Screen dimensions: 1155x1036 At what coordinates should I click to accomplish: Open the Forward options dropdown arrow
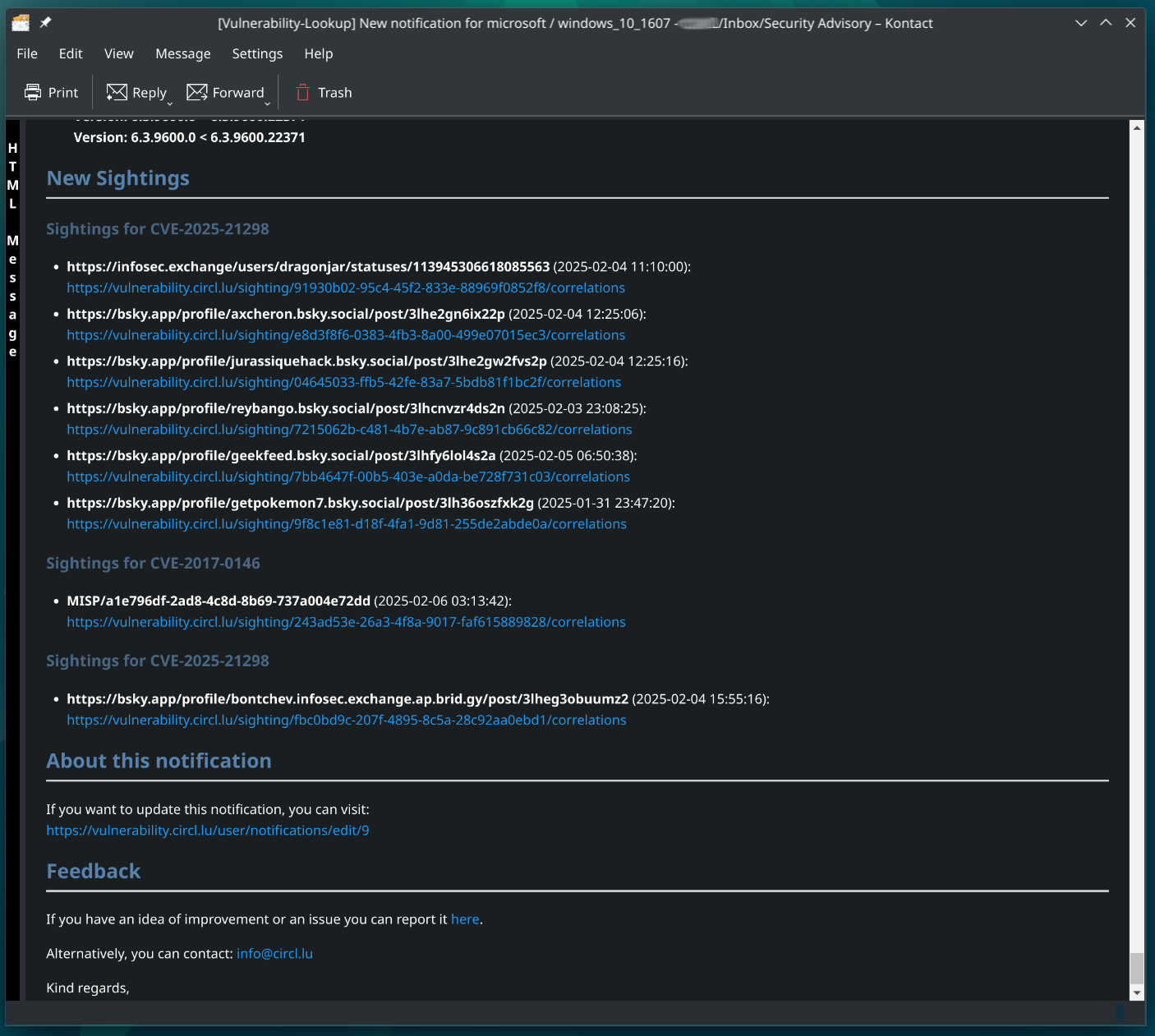point(267,104)
